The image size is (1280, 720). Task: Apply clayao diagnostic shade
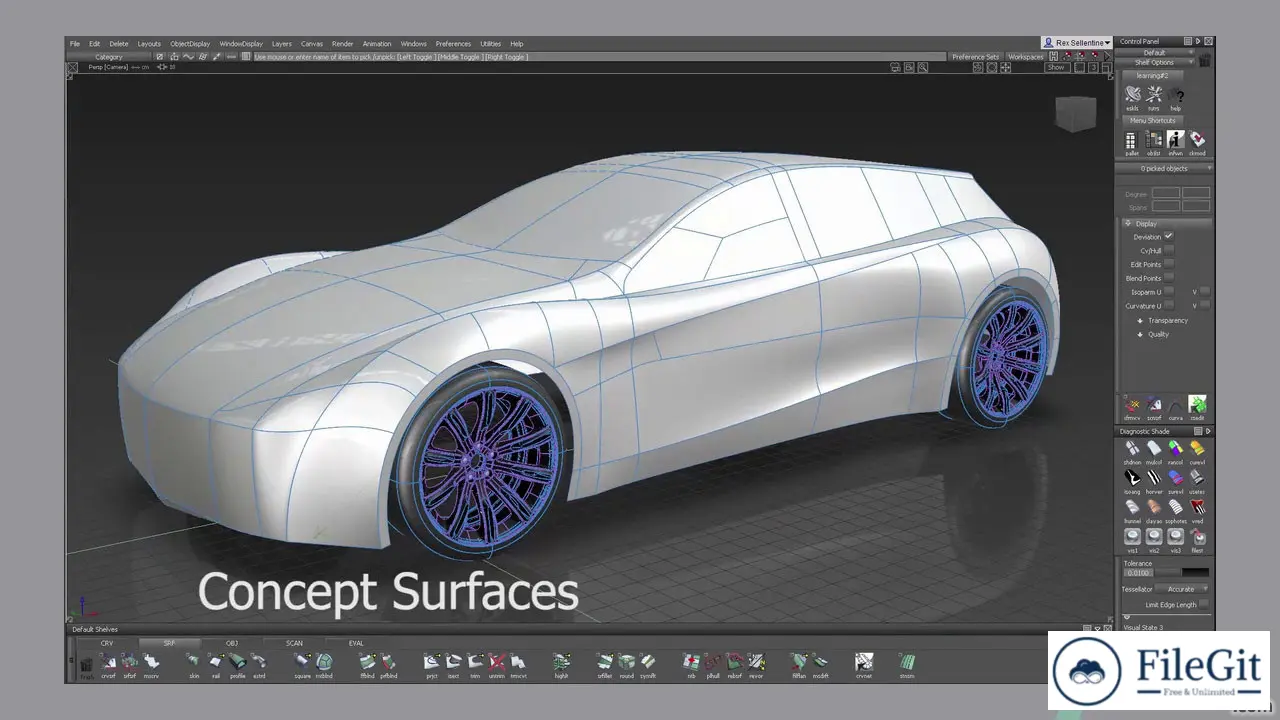[x=1154, y=511]
